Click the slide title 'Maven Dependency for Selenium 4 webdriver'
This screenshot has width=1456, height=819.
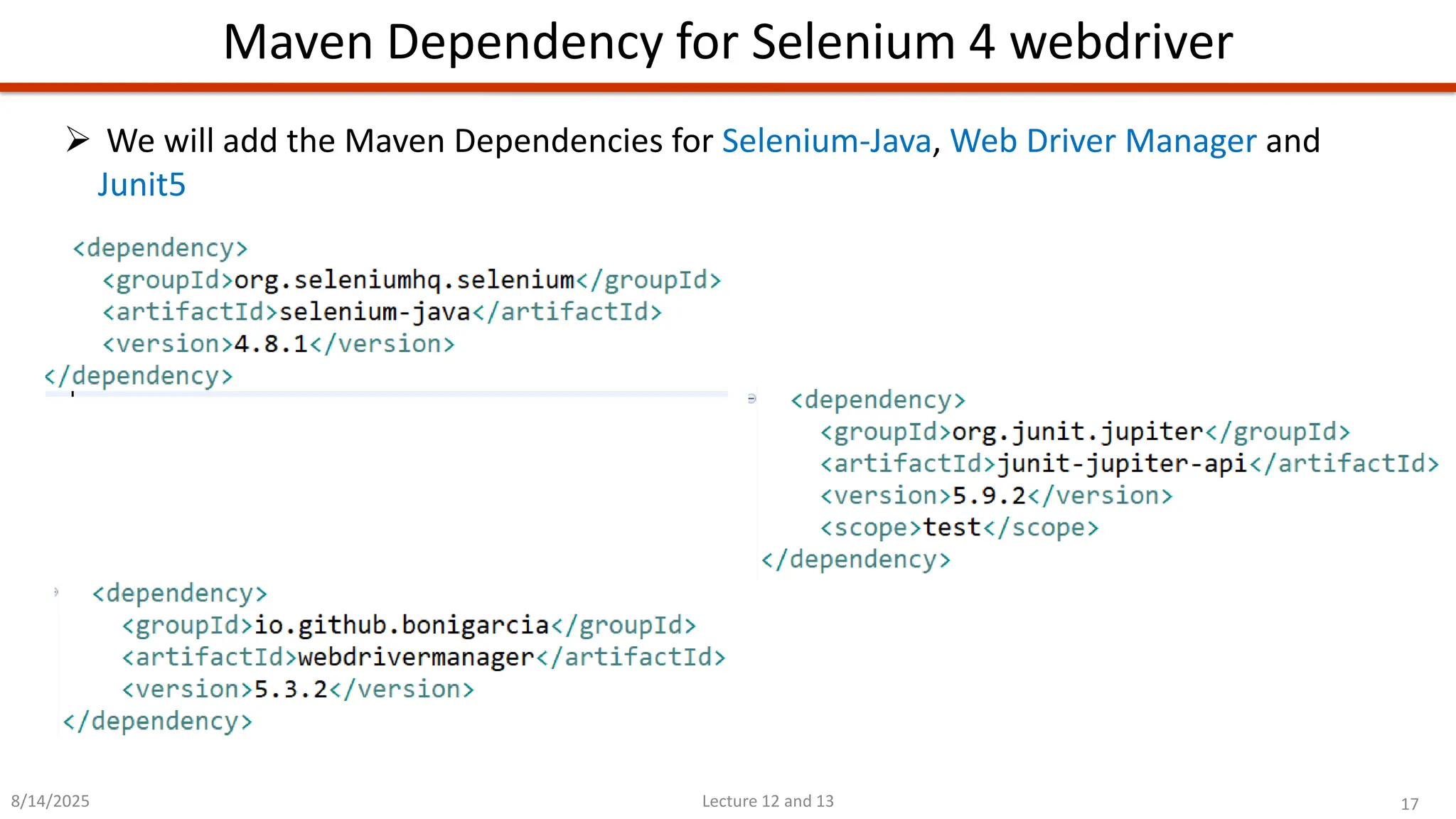click(728, 41)
